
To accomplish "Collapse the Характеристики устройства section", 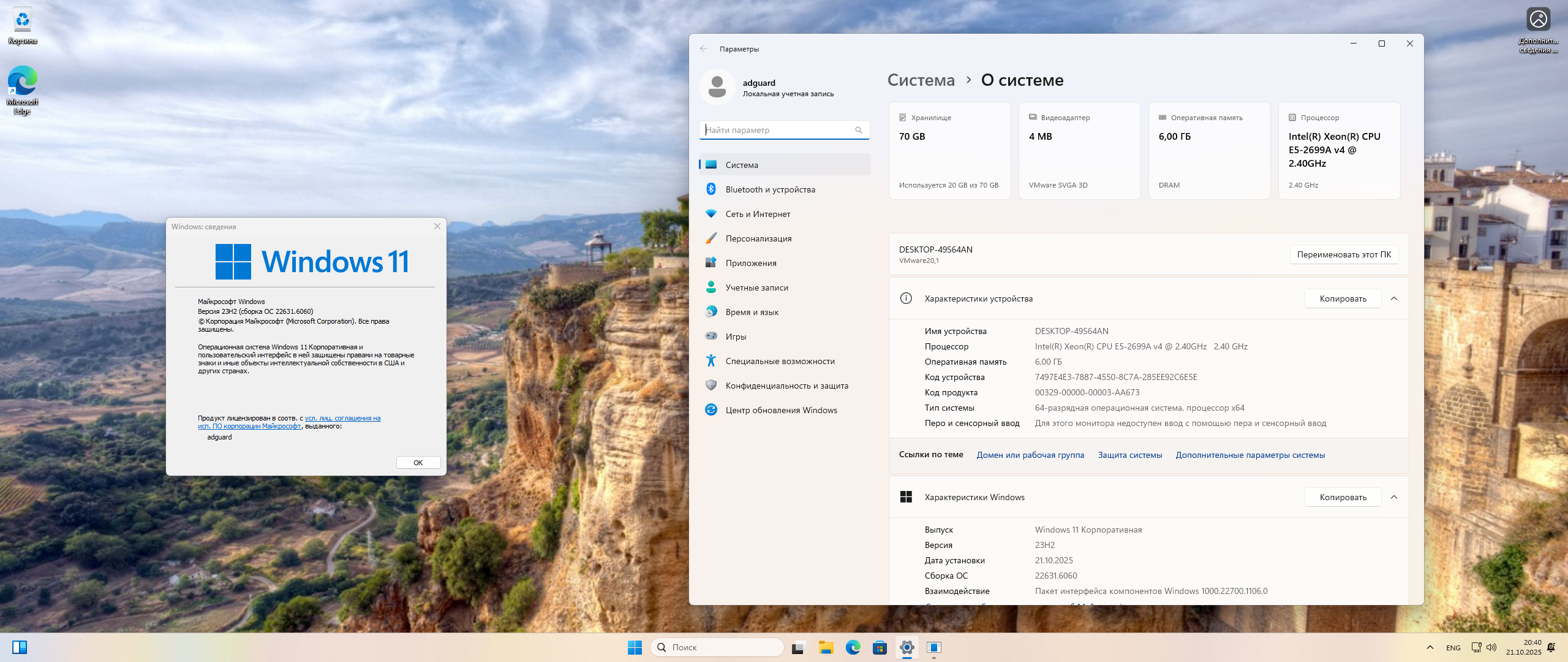I will 1394,299.
